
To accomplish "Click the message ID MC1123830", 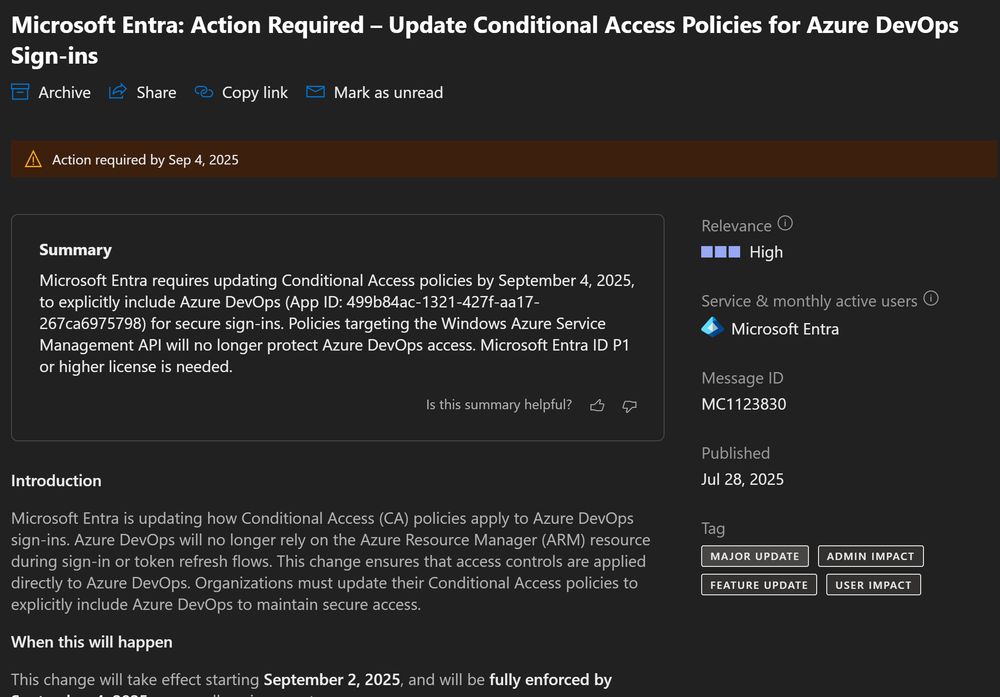I will [x=744, y=404].
